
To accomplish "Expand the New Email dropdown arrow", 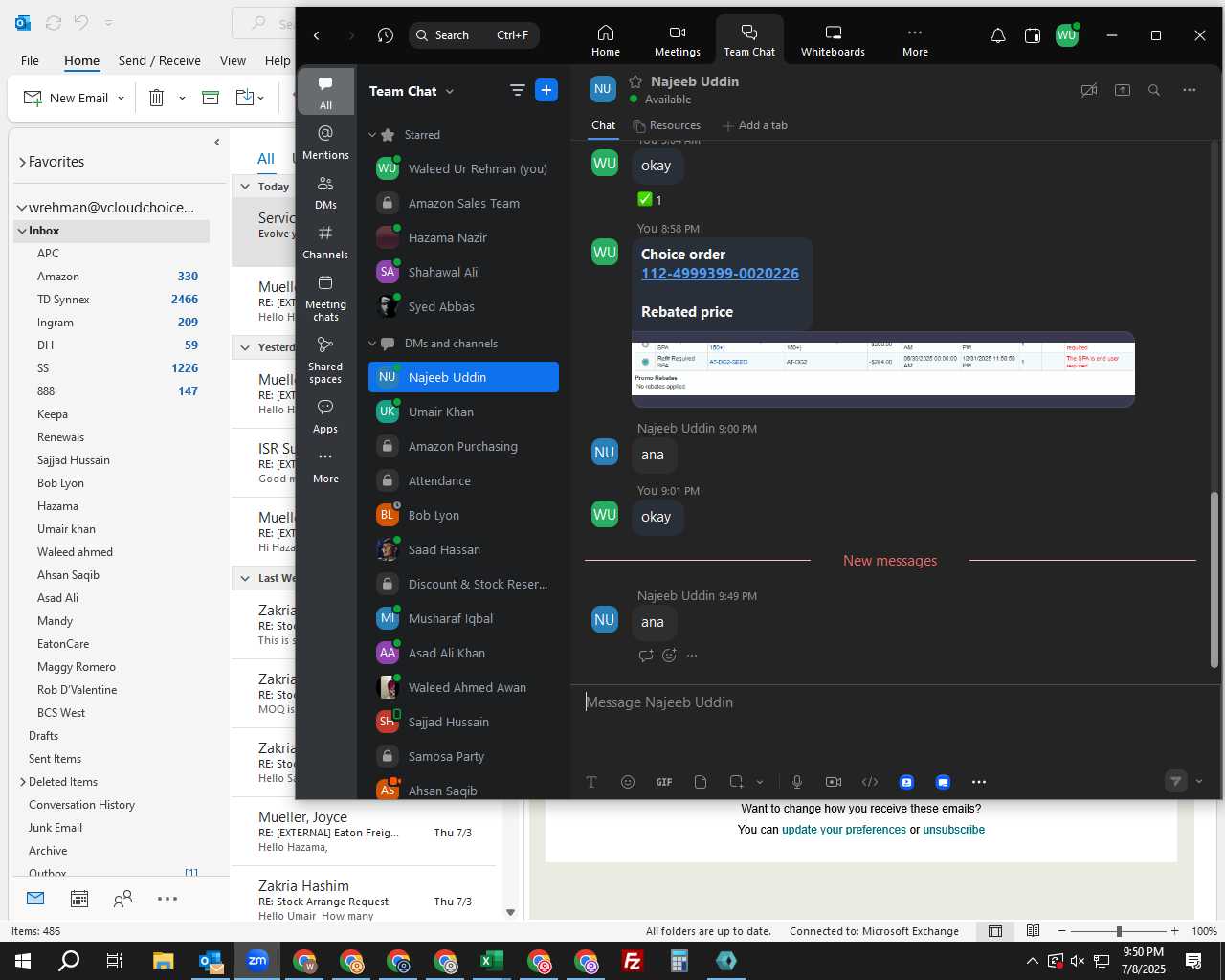I will 121,98.
